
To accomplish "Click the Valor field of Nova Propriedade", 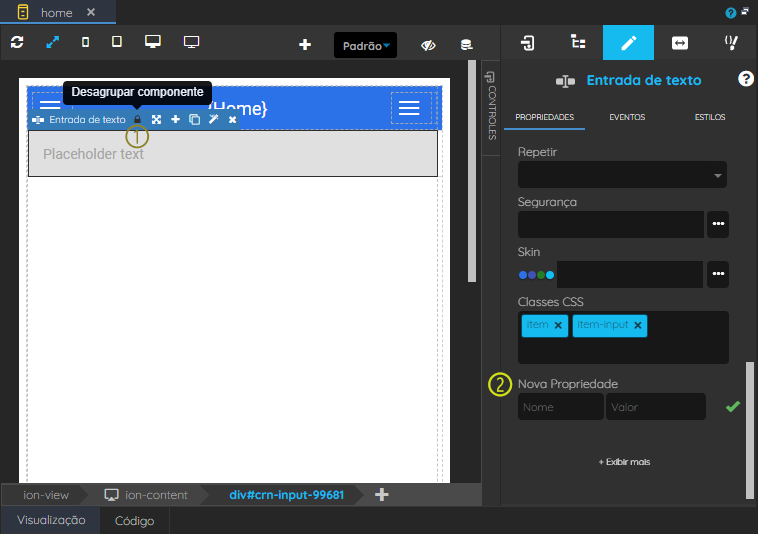I will click(x=656, y=406).
